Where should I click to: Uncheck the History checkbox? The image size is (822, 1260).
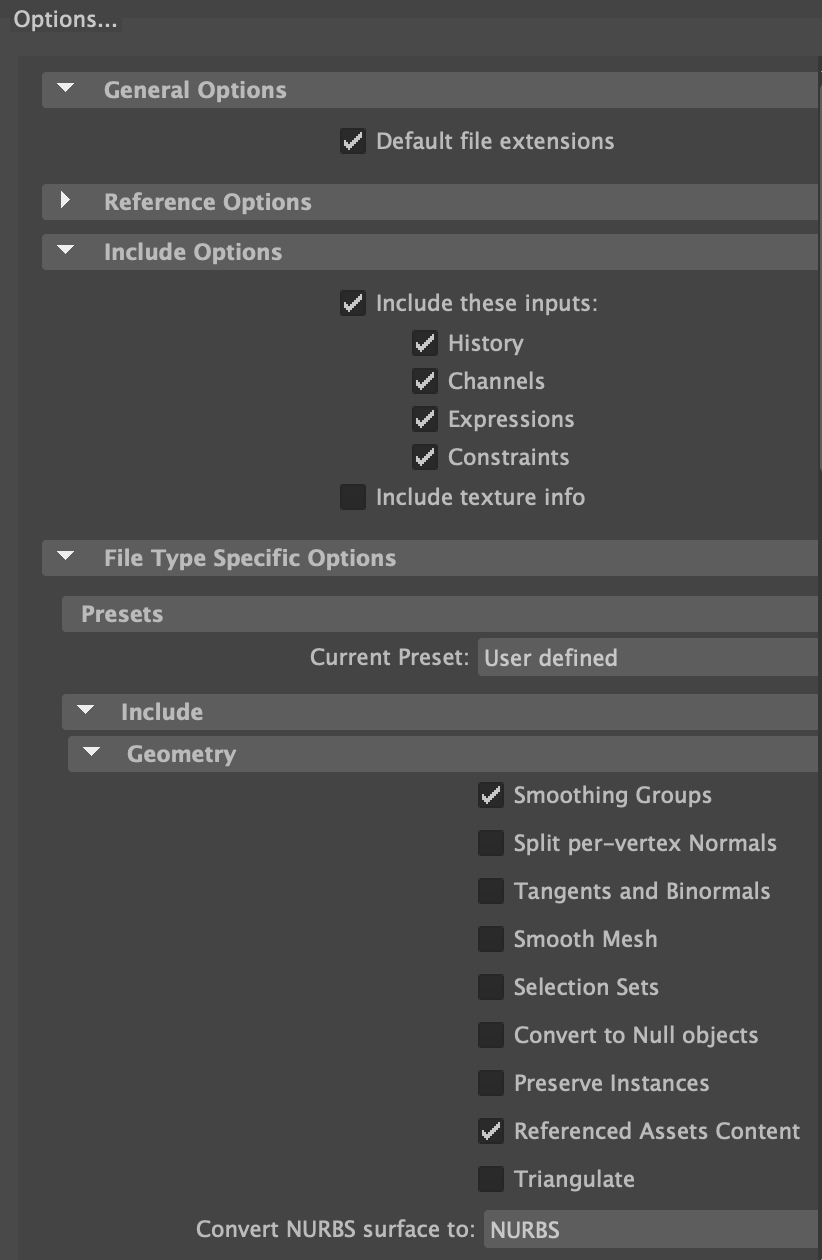coord(425,343)
